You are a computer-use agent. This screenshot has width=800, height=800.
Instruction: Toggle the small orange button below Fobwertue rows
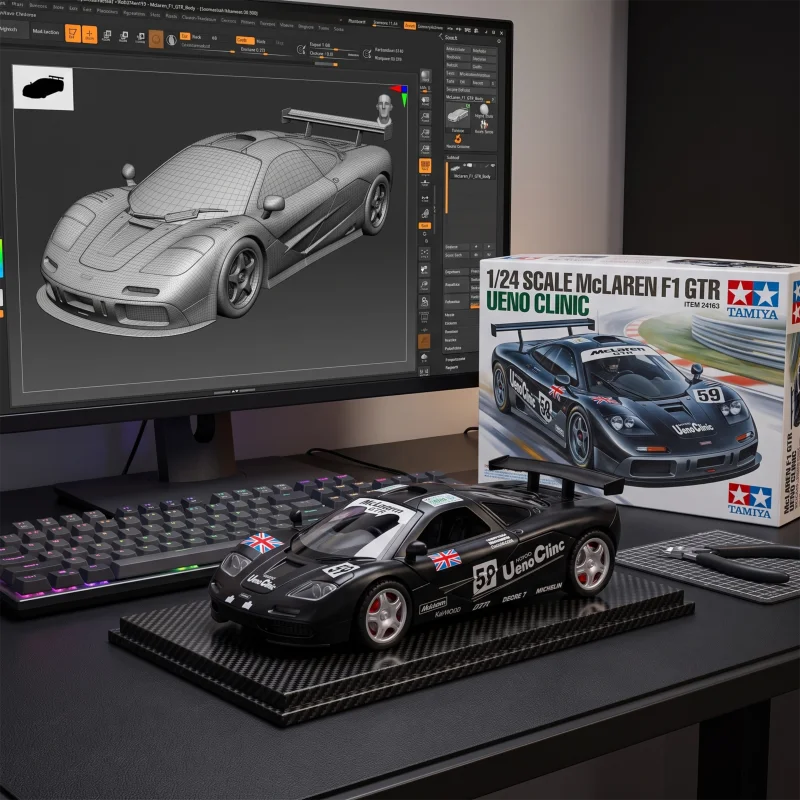[475, 306]
